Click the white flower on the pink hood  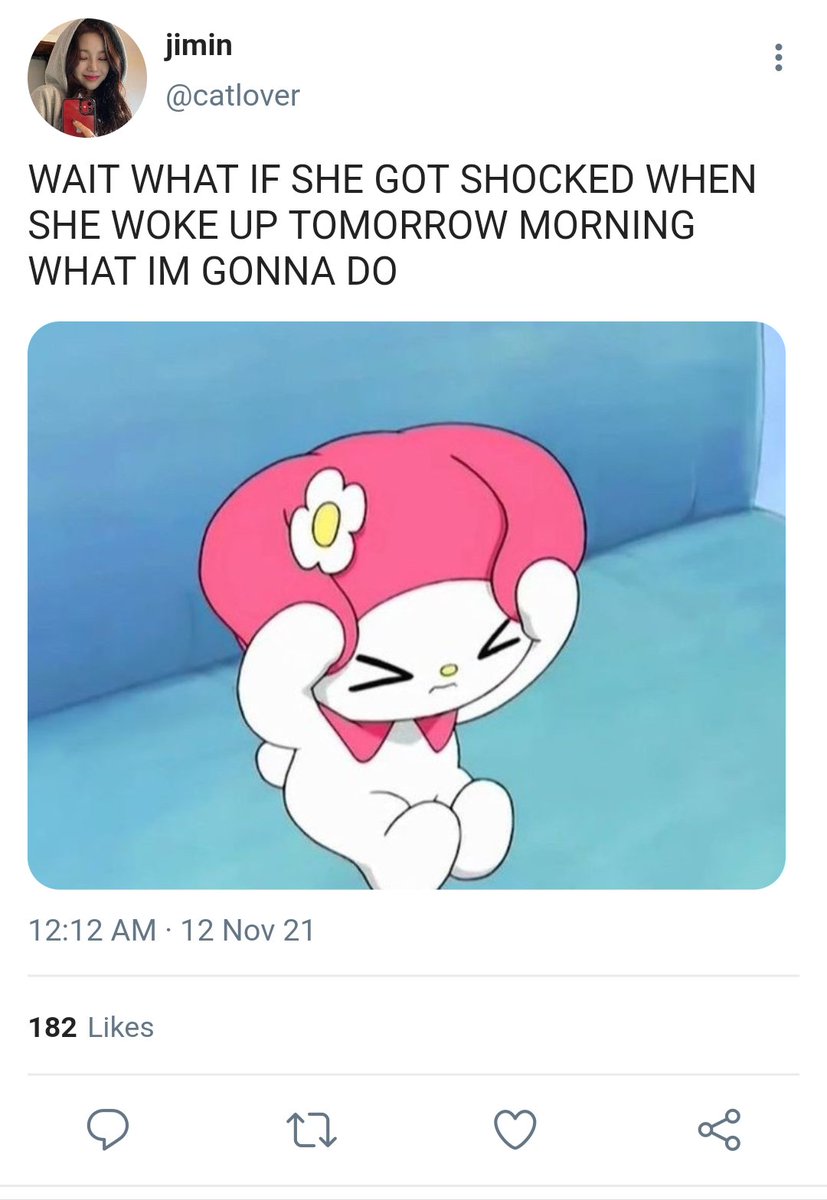[327, 520]
